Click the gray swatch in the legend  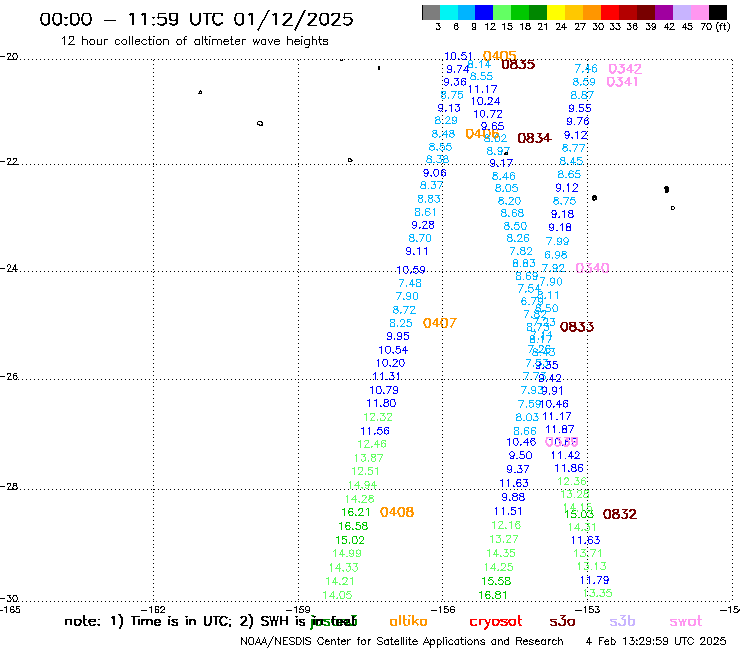[x=431, y=12]
